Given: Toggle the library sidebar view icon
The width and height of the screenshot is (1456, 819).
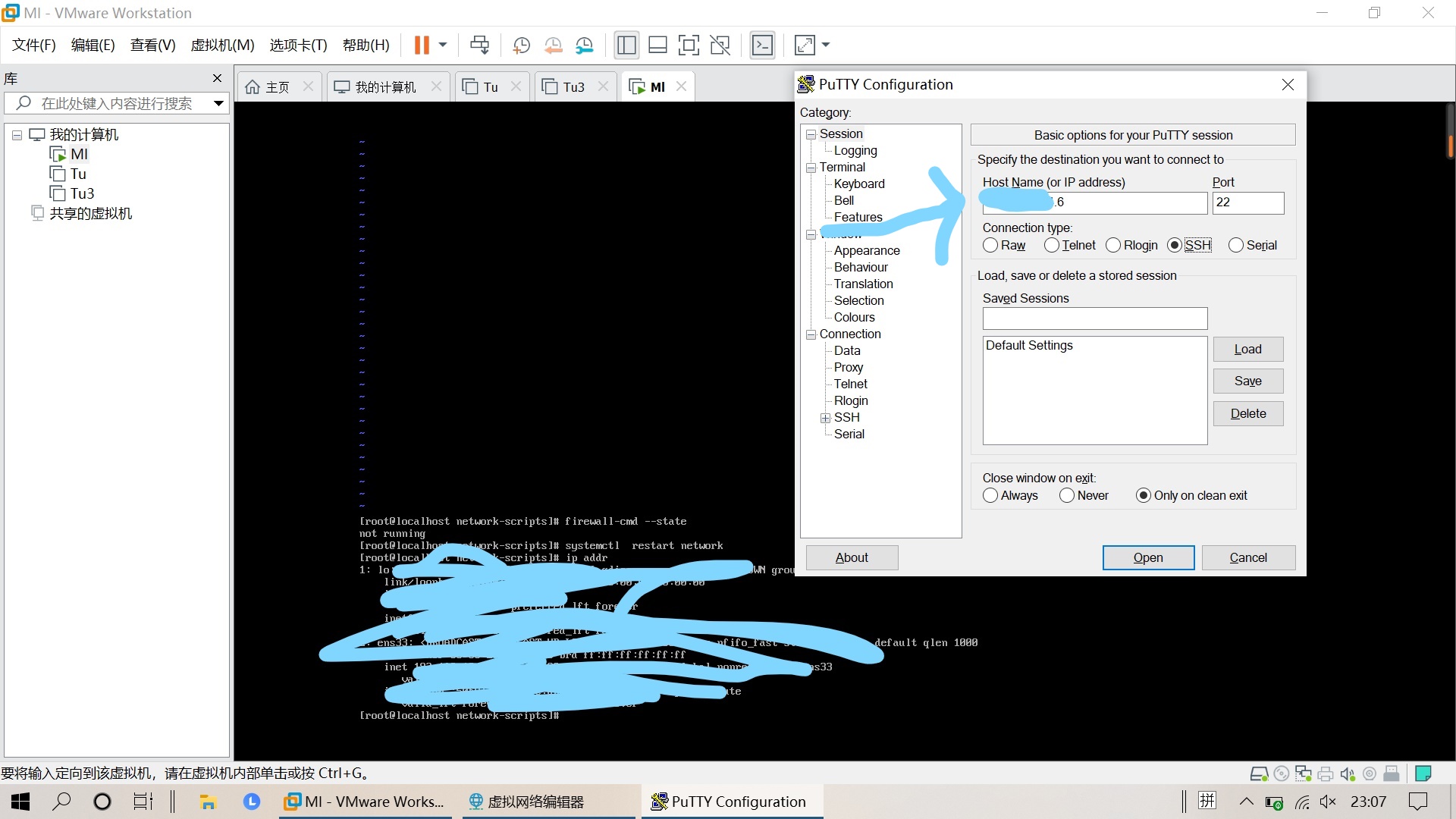Looking at the screenshot, I should pyautogui.click(x=626, y=45).
